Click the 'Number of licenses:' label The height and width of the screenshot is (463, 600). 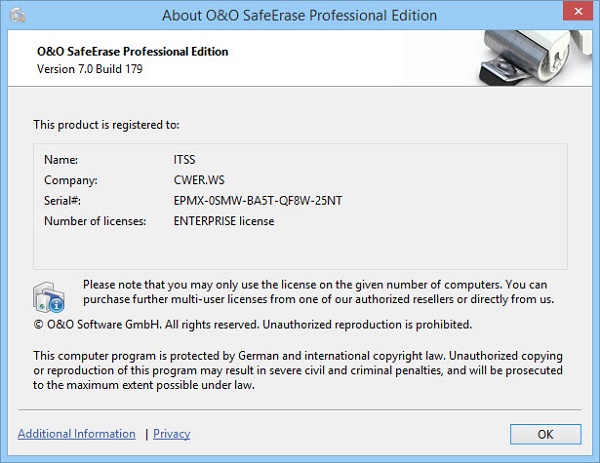95,221
